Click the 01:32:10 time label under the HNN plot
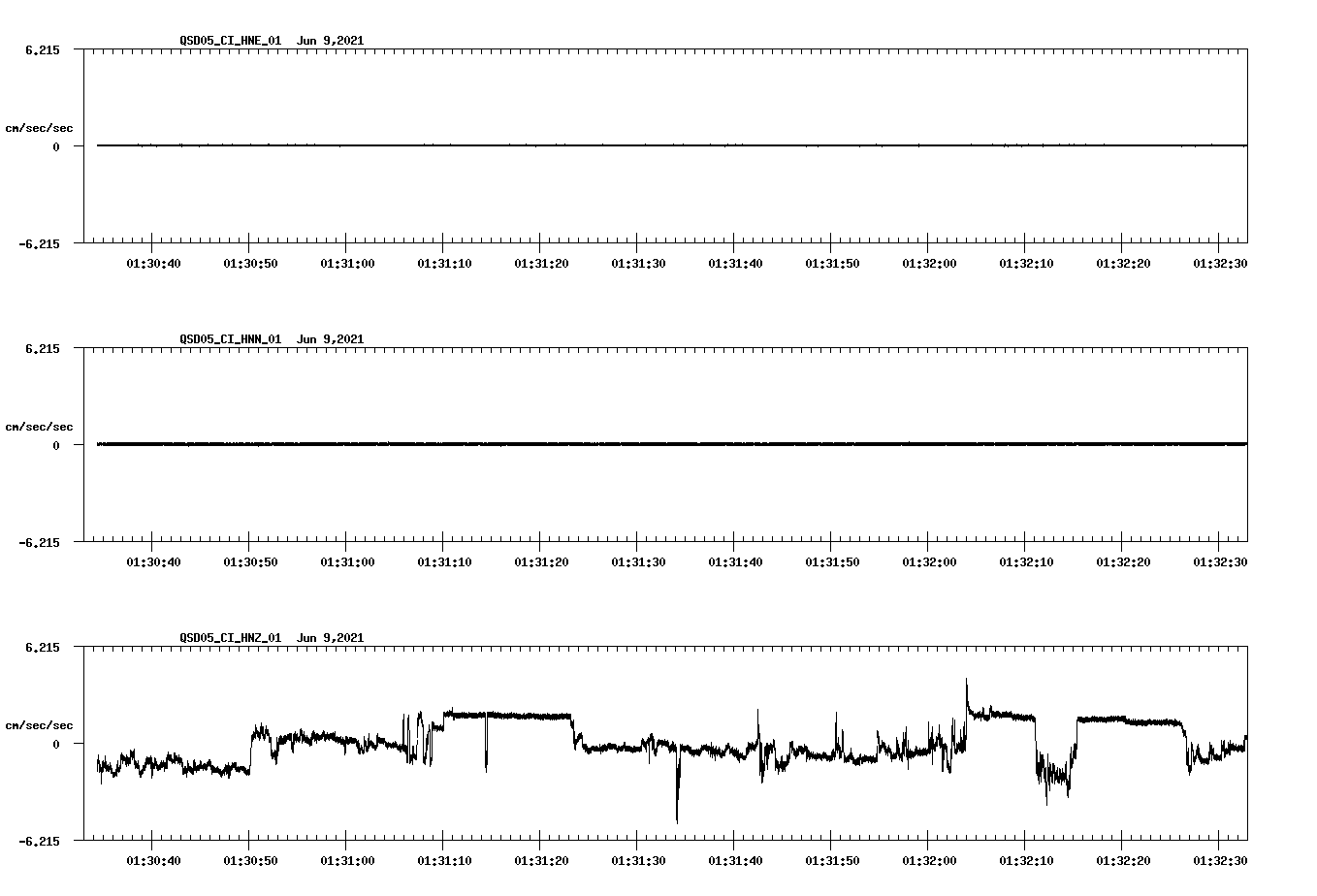 click(1026, 562)
